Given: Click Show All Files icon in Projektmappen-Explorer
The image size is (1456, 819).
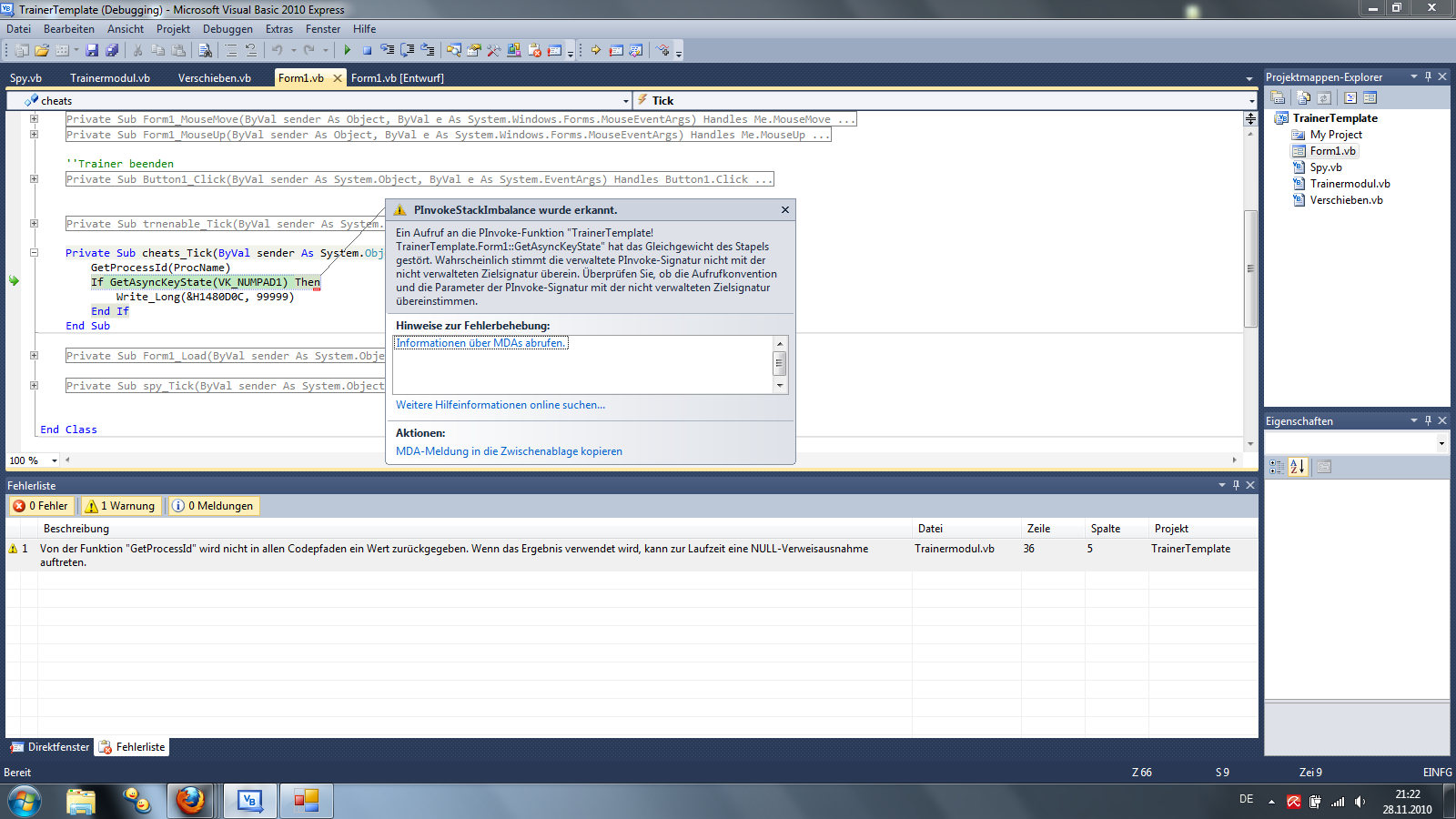Looking at the screenshot, I should pyautogui.click(x=1304, y=97).
